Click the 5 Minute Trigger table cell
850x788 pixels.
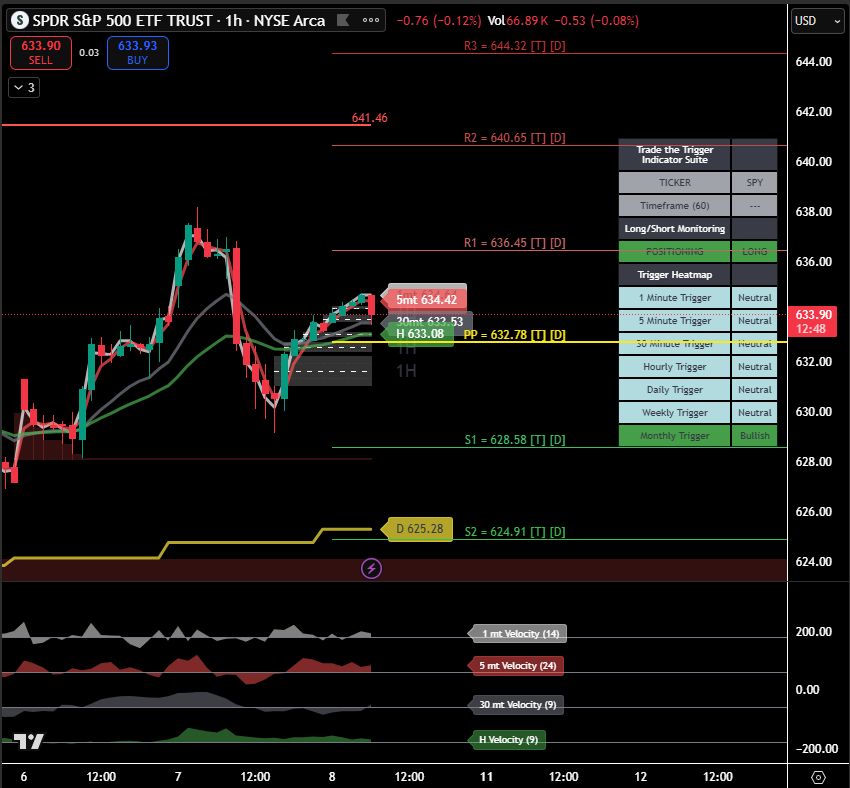[x=674, y=321]
